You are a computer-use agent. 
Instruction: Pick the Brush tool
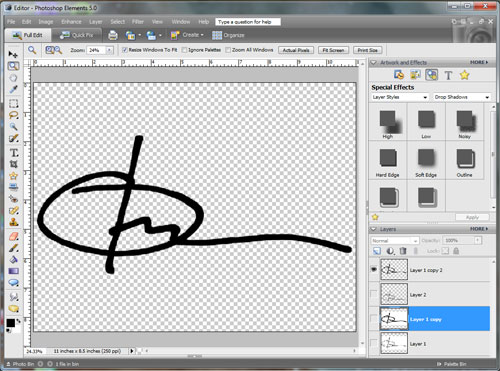pos(13,248)
